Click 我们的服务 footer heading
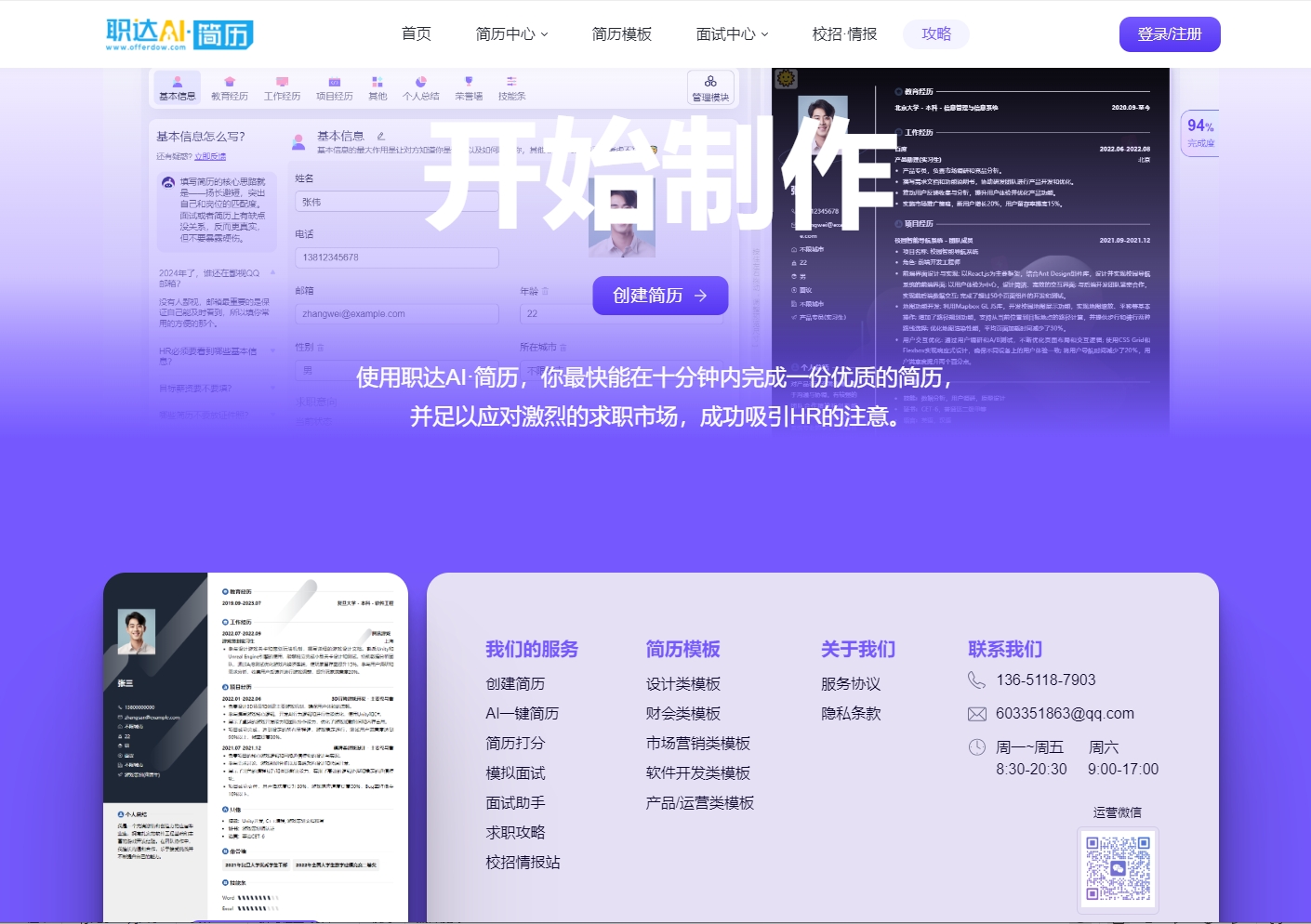This screenshot has height=924, width=1311. [x=532, y=650]
